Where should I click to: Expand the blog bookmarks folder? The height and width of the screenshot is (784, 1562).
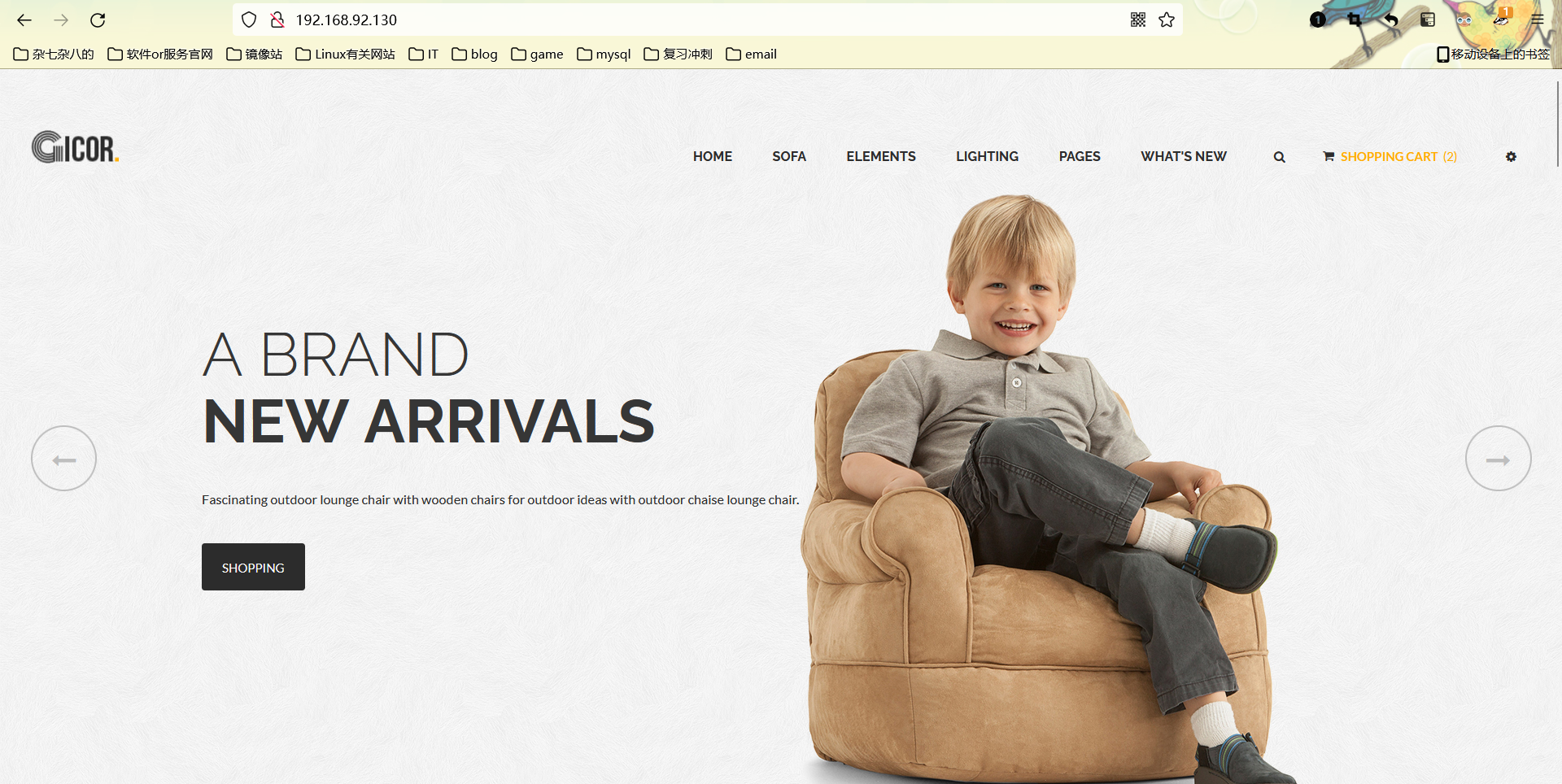click(x=474, y=54)
